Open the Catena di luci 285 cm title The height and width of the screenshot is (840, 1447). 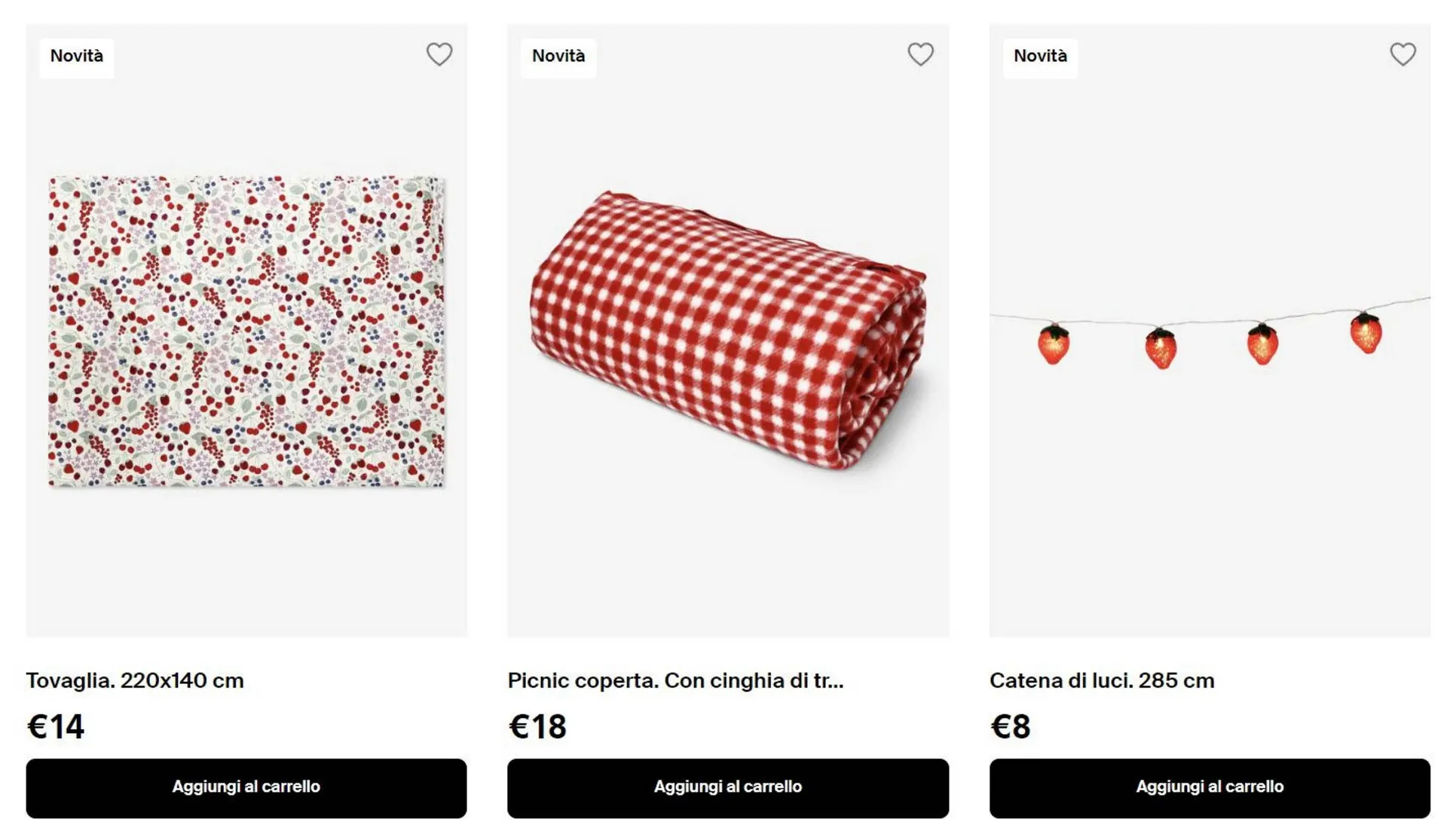click(1102, 680)
